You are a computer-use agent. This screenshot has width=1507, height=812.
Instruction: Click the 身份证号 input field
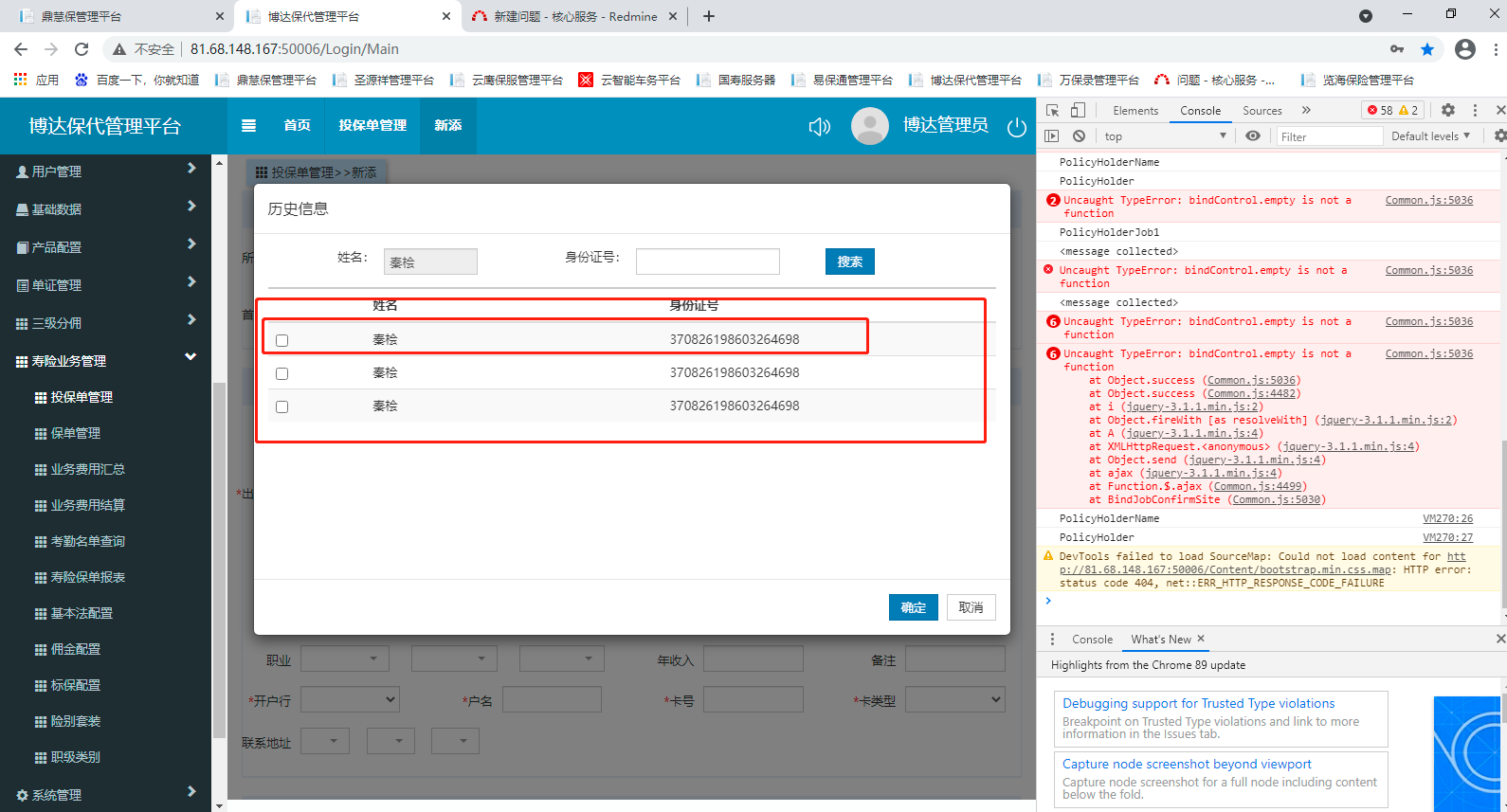pos(708,262)
